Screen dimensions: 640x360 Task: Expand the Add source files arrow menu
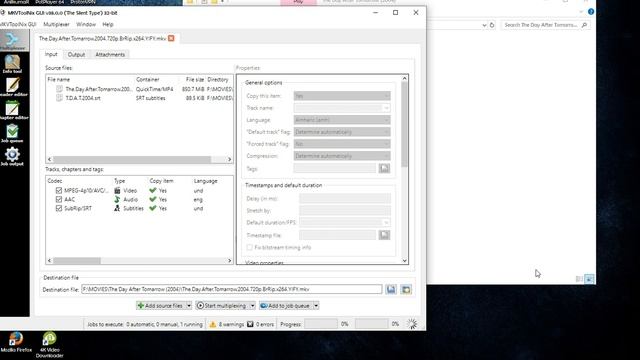click(189, 305)
